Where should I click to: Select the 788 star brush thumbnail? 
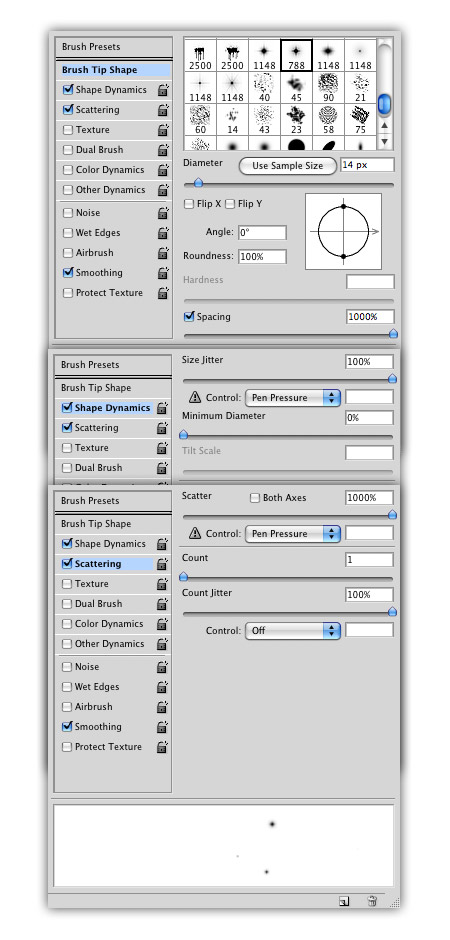coord(296,55)
